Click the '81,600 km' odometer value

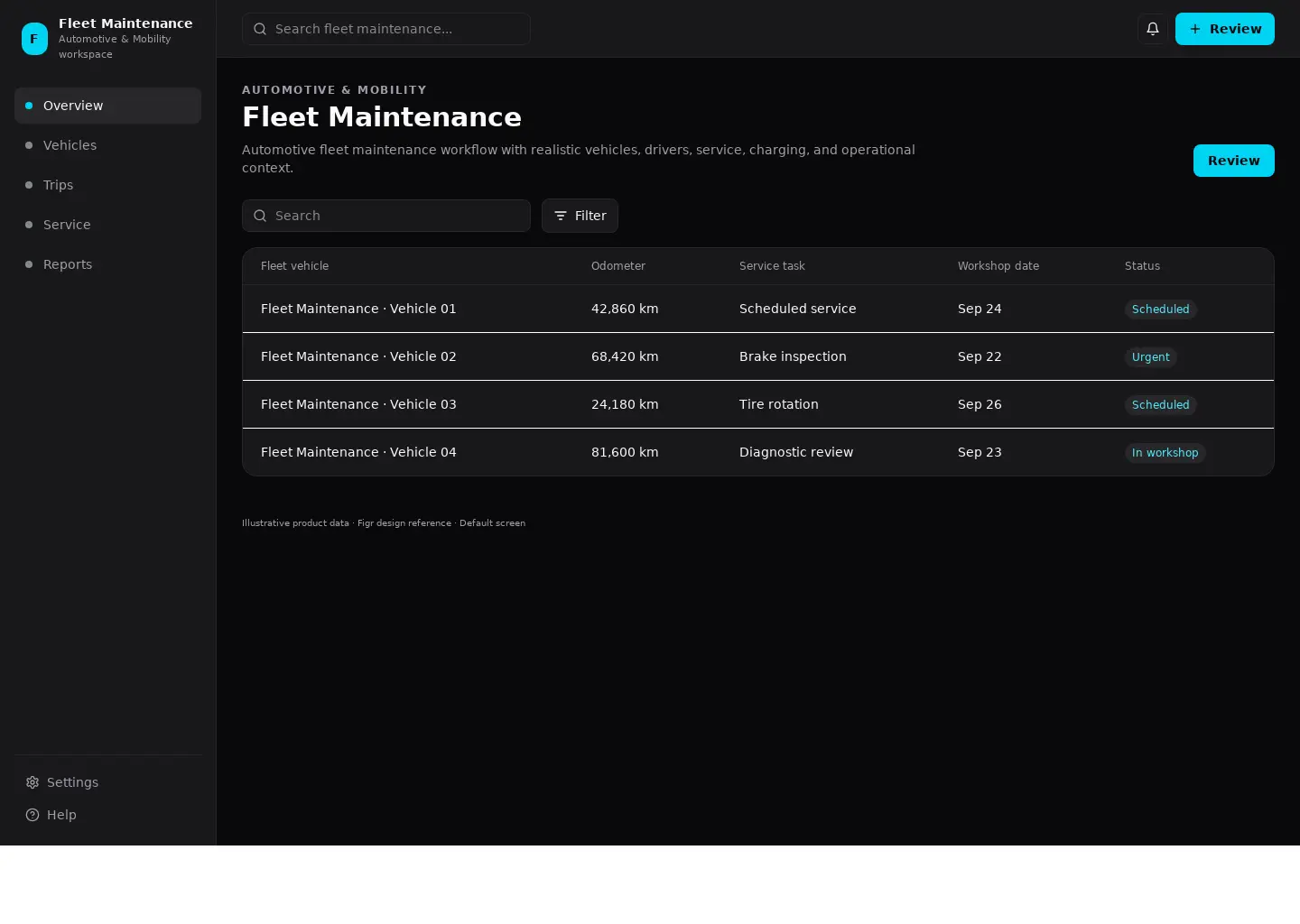coord(625,452)
